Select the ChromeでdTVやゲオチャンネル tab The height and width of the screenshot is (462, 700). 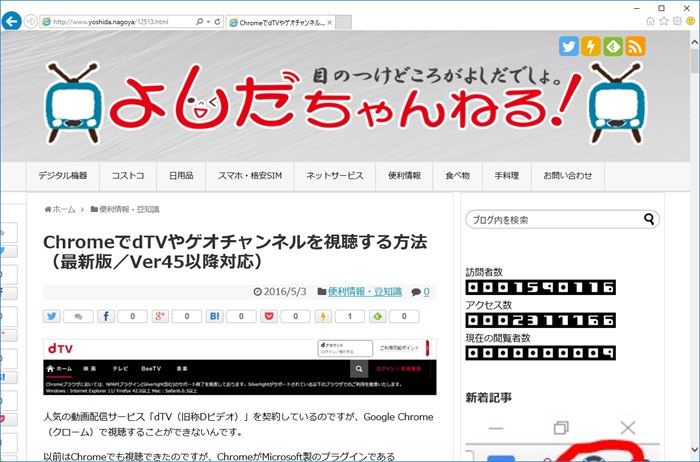[x=278, y=22]
